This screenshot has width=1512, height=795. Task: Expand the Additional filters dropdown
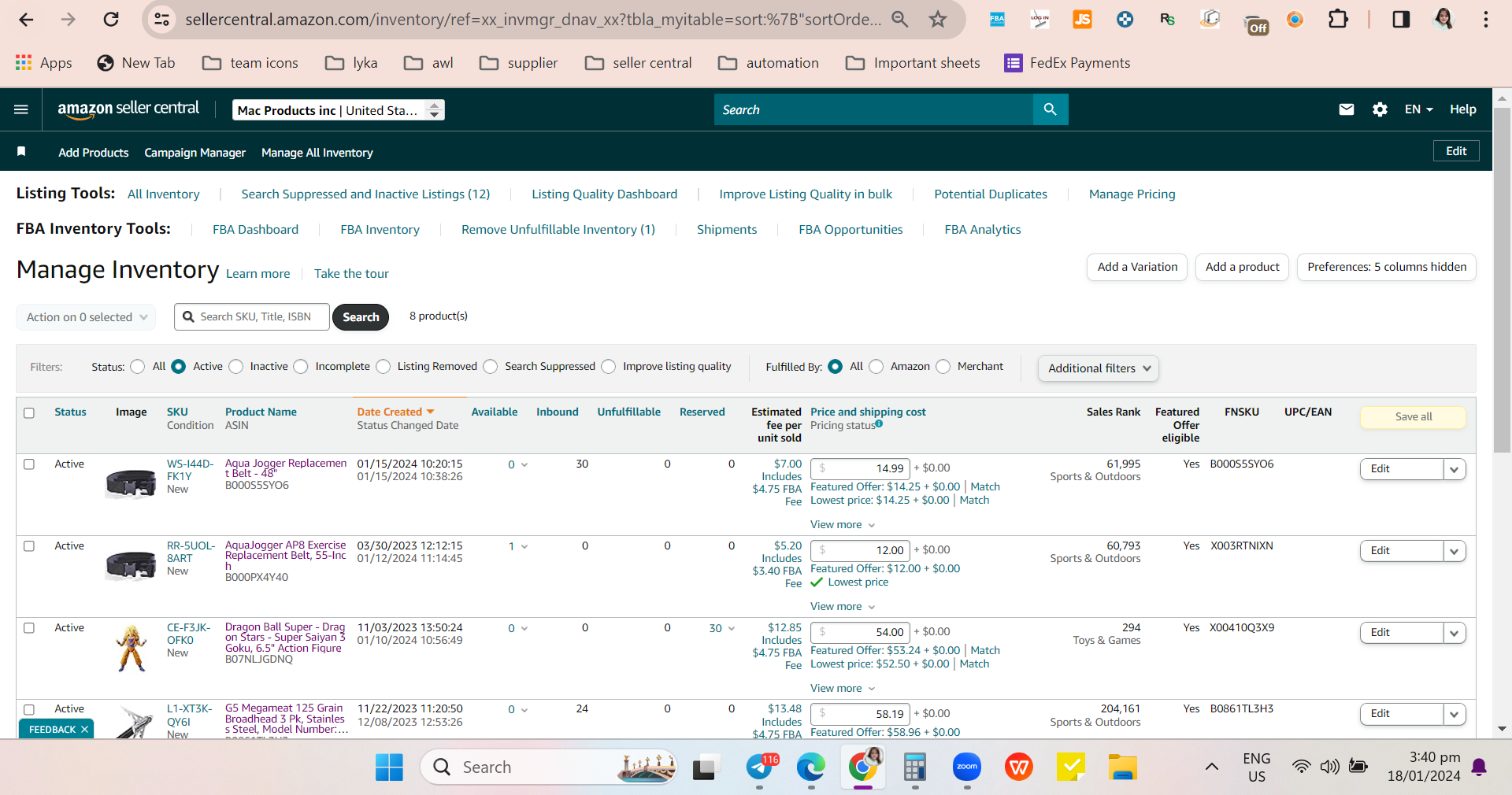point(1099,368)
